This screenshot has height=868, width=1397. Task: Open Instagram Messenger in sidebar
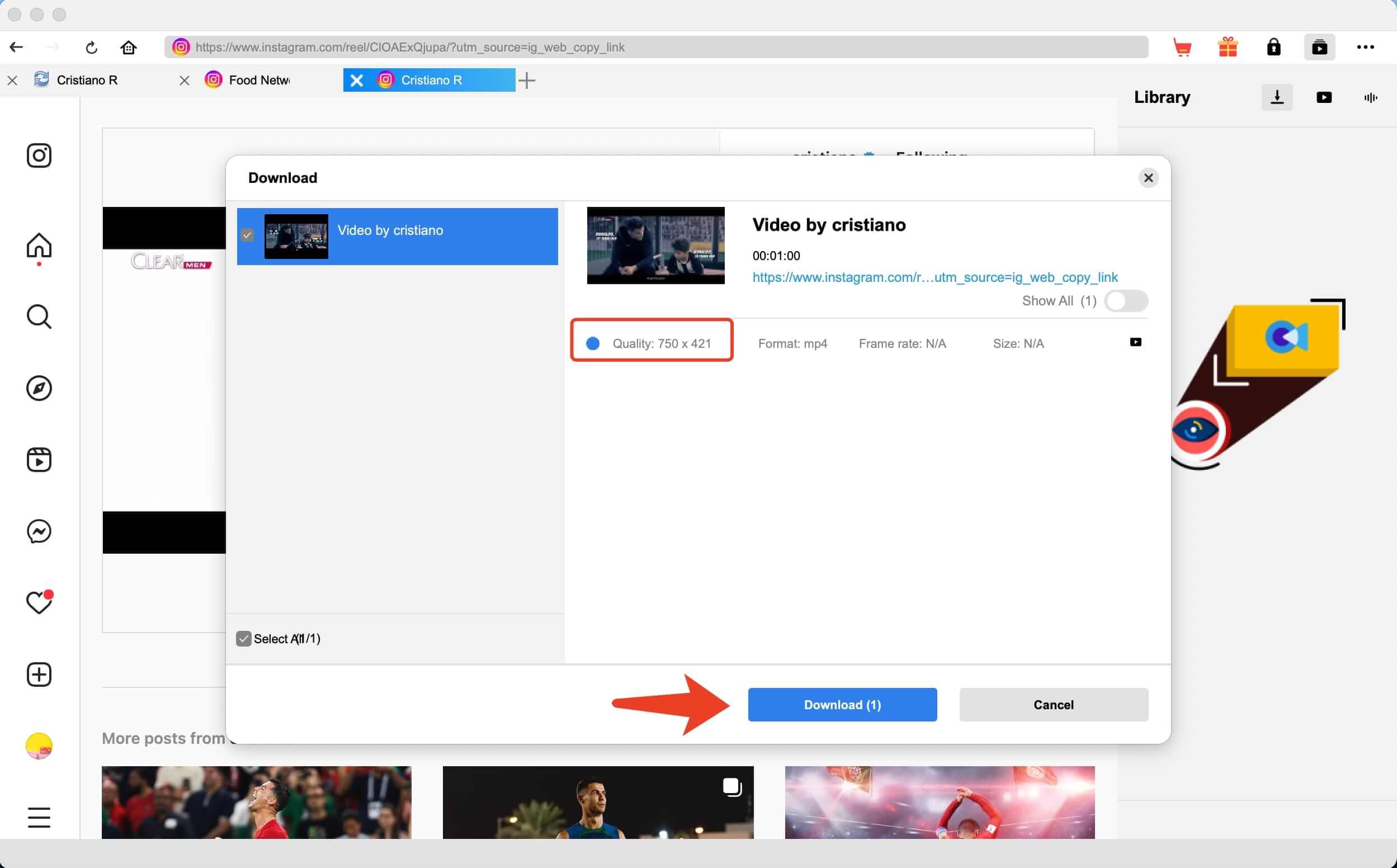coord(39,531)
